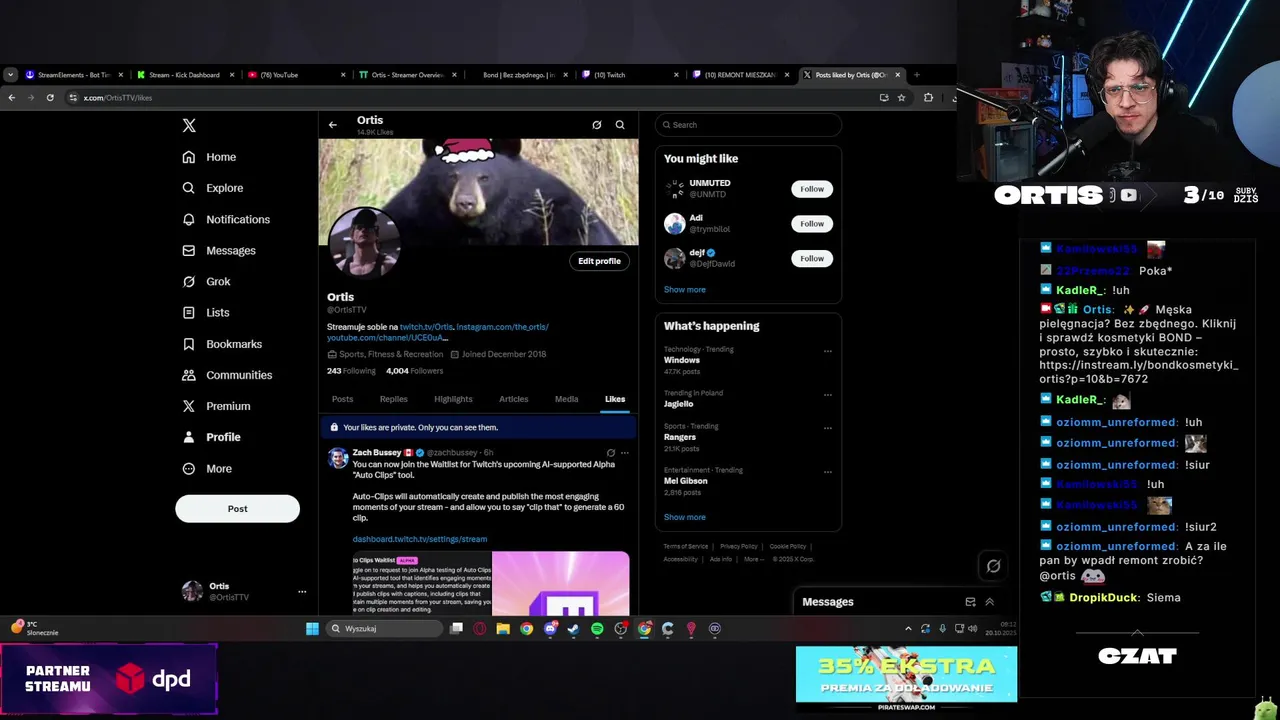1280x720 pixels.
Task: Open the youtube.com/channel link in bio
Action: (387, 338)
